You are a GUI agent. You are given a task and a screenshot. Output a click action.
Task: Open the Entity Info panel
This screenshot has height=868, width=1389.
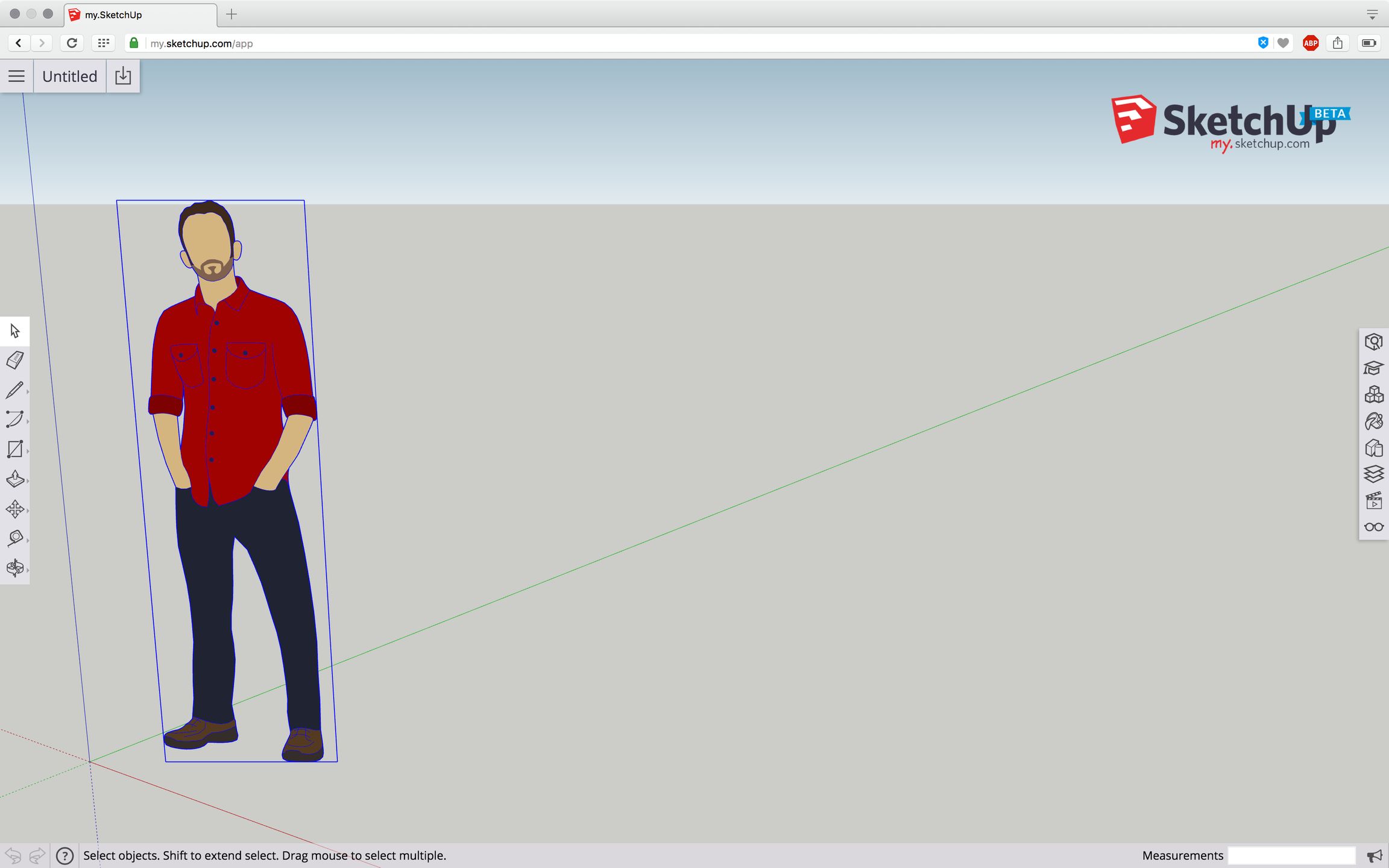tap(1373, 342)
